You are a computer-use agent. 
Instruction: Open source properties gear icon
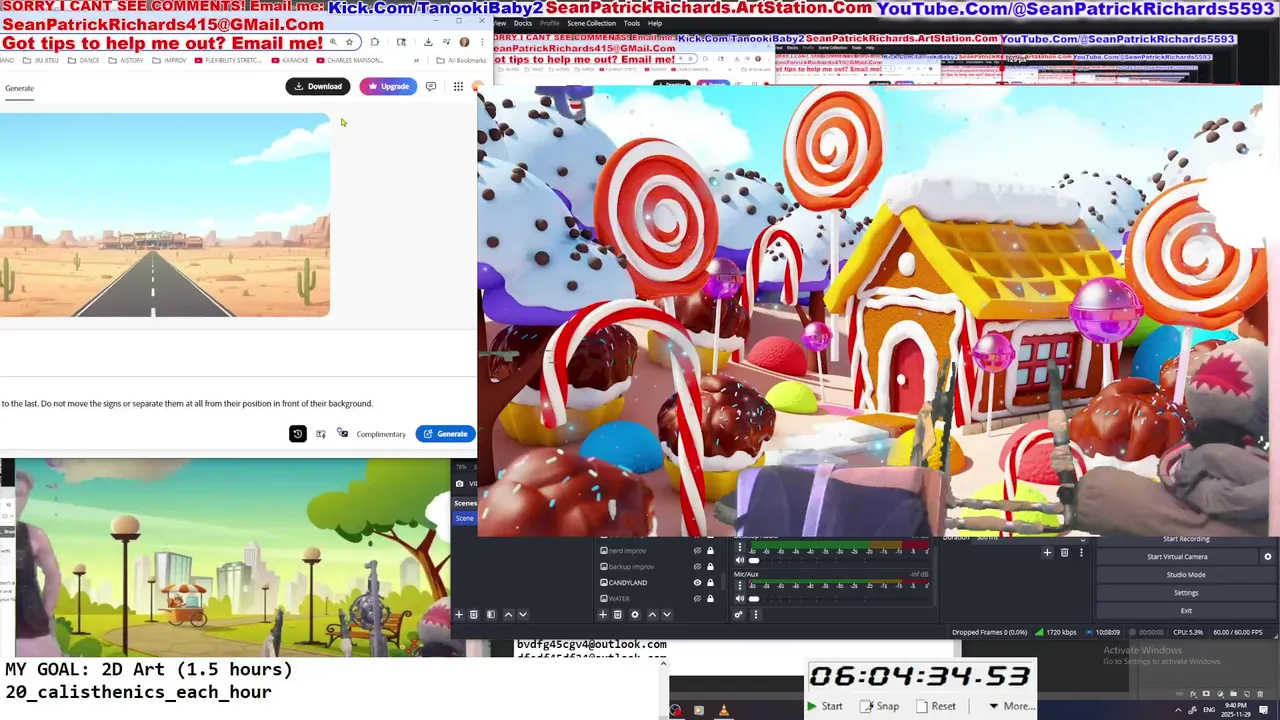coord(634,614)
